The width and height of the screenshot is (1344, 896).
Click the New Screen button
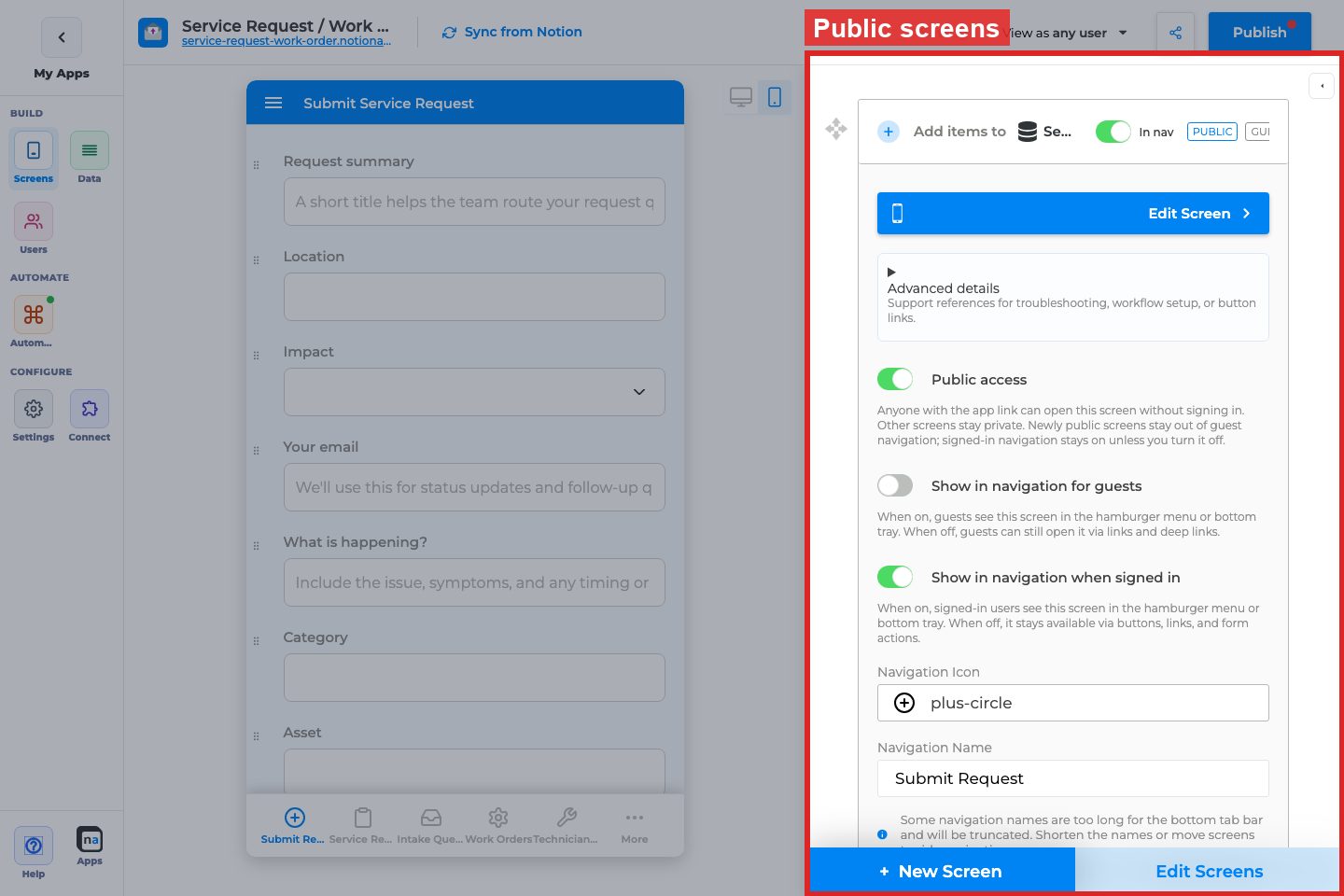942,871
